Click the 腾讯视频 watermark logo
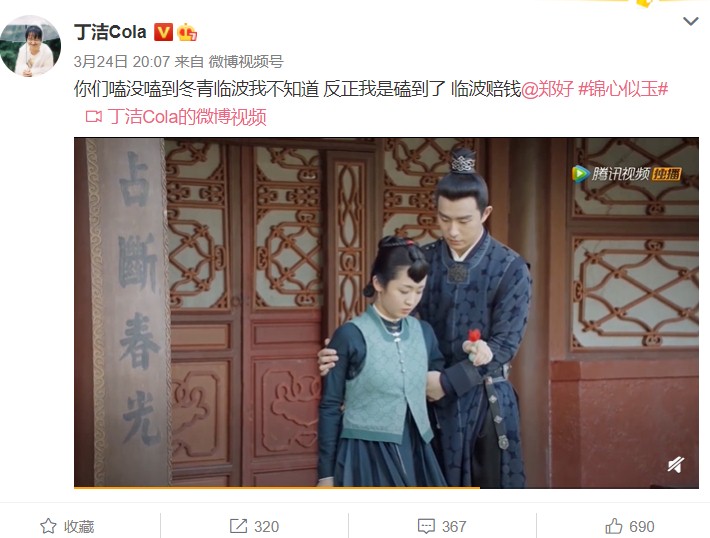This screenshot has width=710, height=538. coord(627,174)
